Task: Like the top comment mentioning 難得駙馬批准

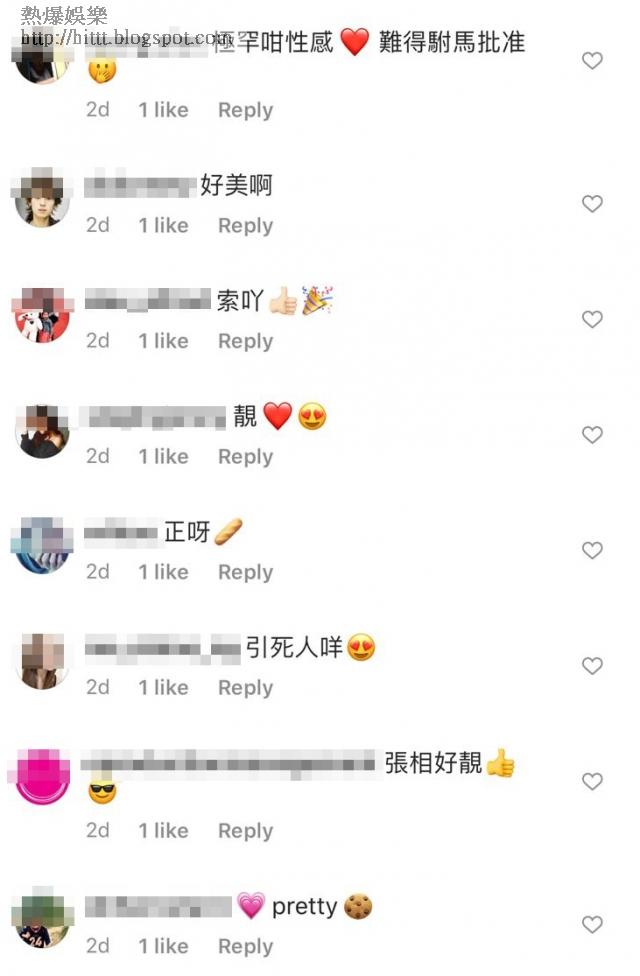Action: [x=591, y=60]
